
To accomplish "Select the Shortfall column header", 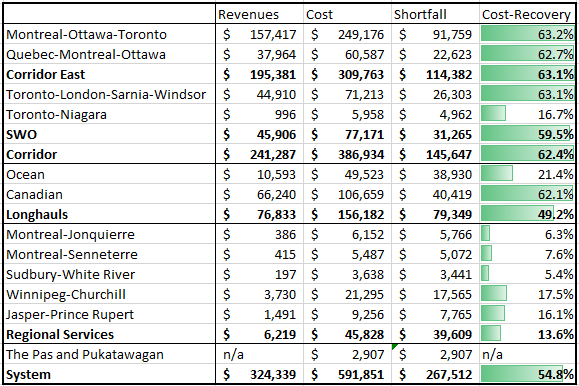I will [420, 14].
